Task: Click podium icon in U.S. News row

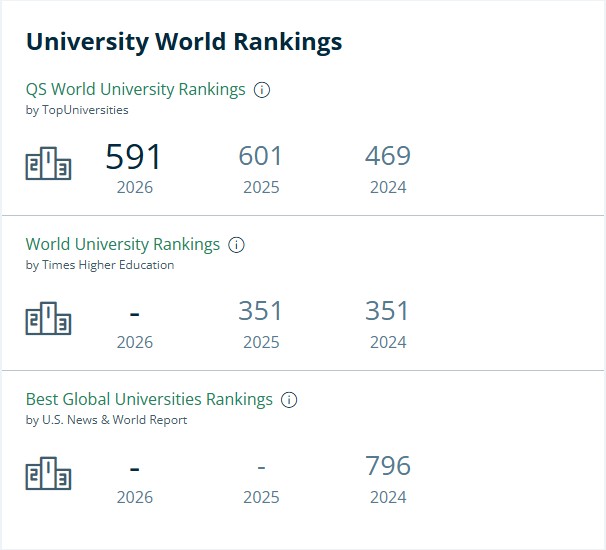Action: [x=48, y=473]
